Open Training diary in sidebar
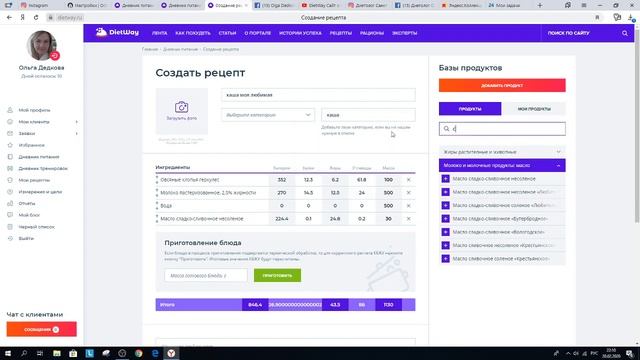 43,168
